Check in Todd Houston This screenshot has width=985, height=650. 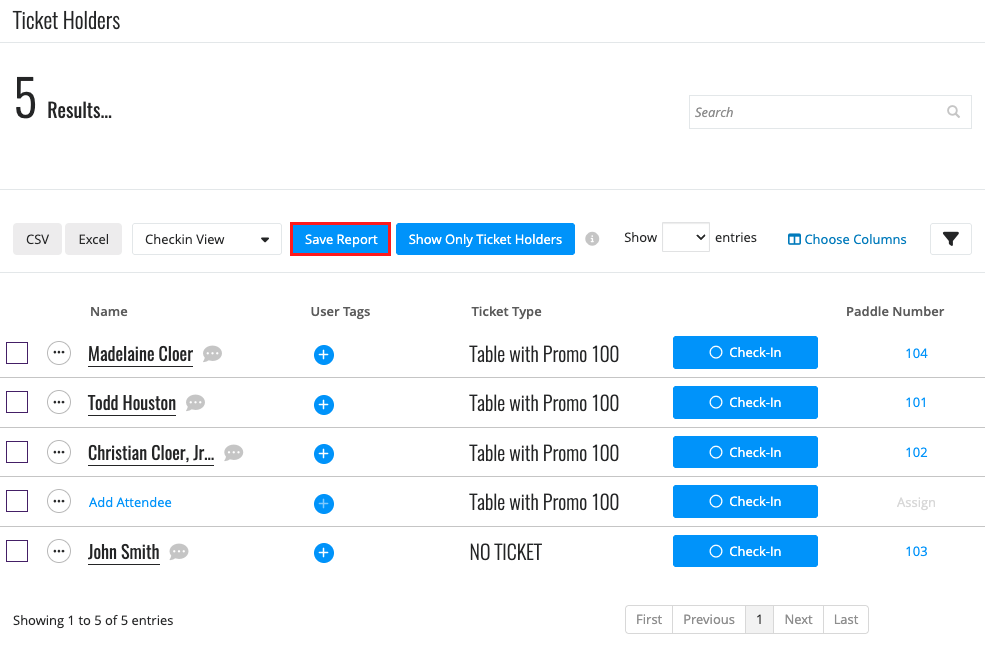pyautogui.click(x=745, y=403)
